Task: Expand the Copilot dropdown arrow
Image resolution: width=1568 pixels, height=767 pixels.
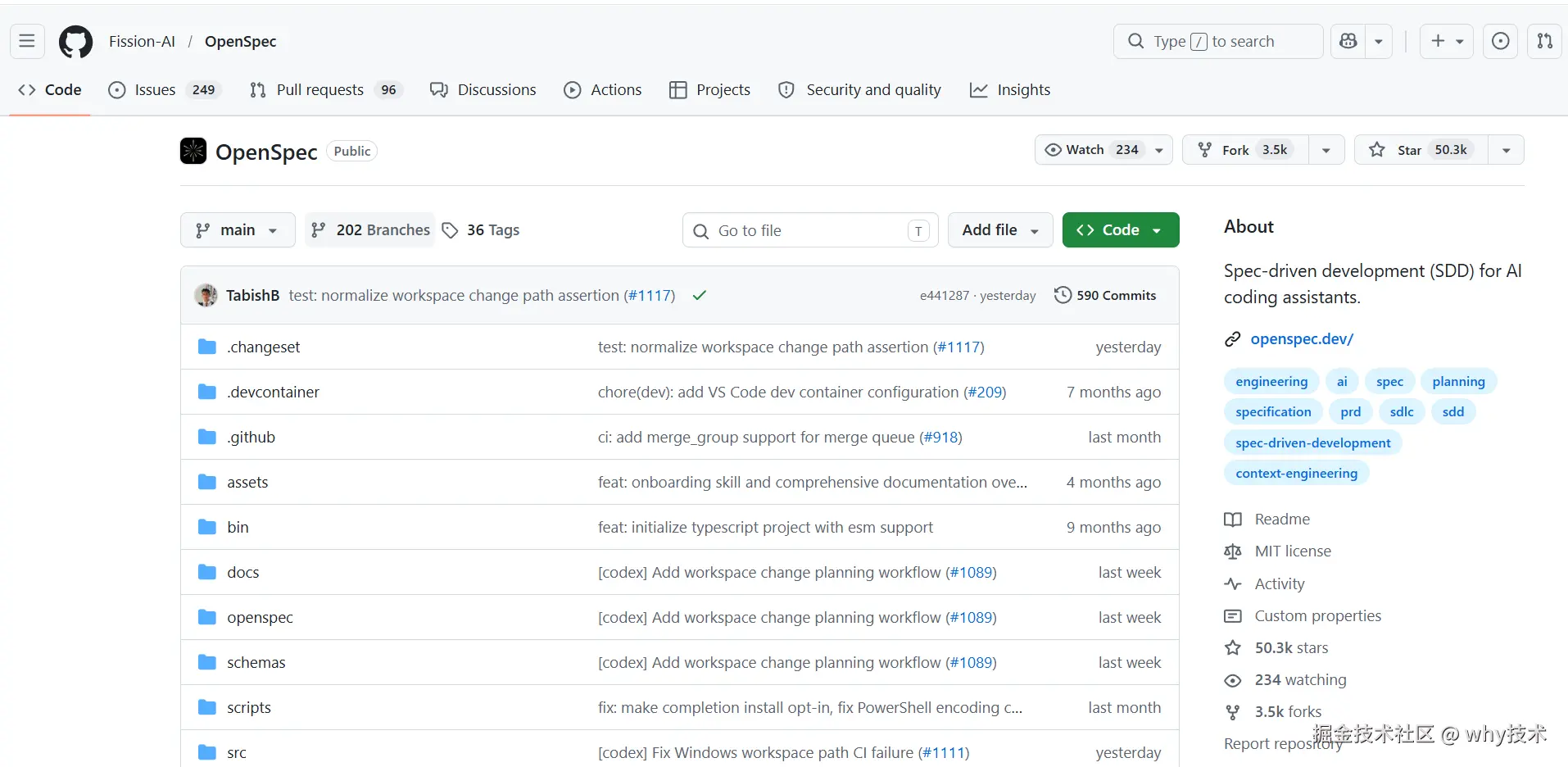Action: coord(1379,41)
